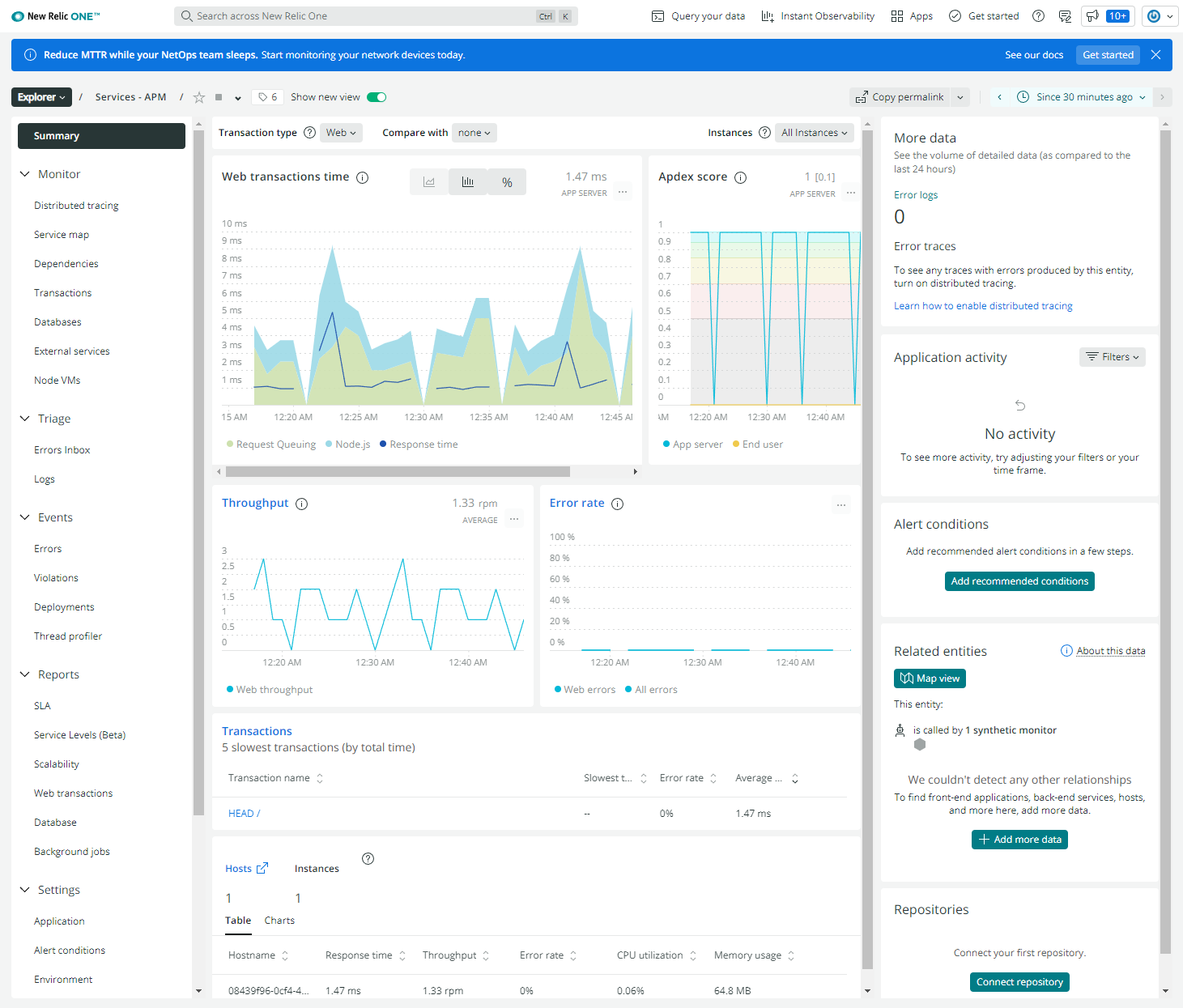Screen dimensions: 1183x1008
Task: Open the Application activity Filters dropdown
Action: click(x=1113, y=357)
